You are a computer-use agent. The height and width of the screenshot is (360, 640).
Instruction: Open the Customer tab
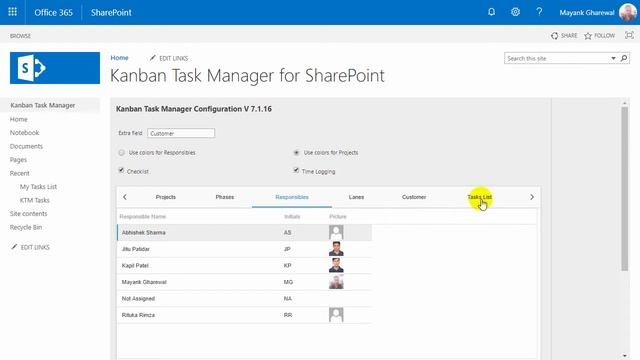pos(414,197)
